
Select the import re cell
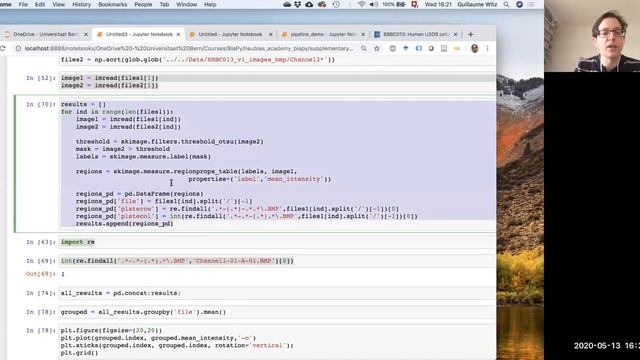(x=278, y=242)
